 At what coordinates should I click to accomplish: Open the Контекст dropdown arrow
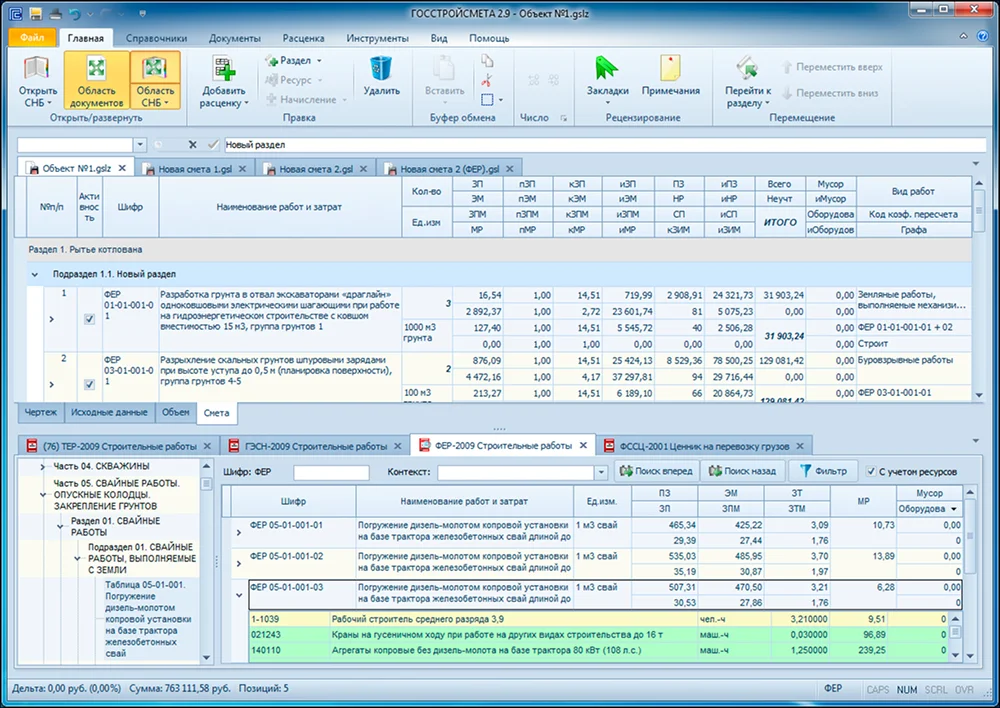(x=601, y=473)
